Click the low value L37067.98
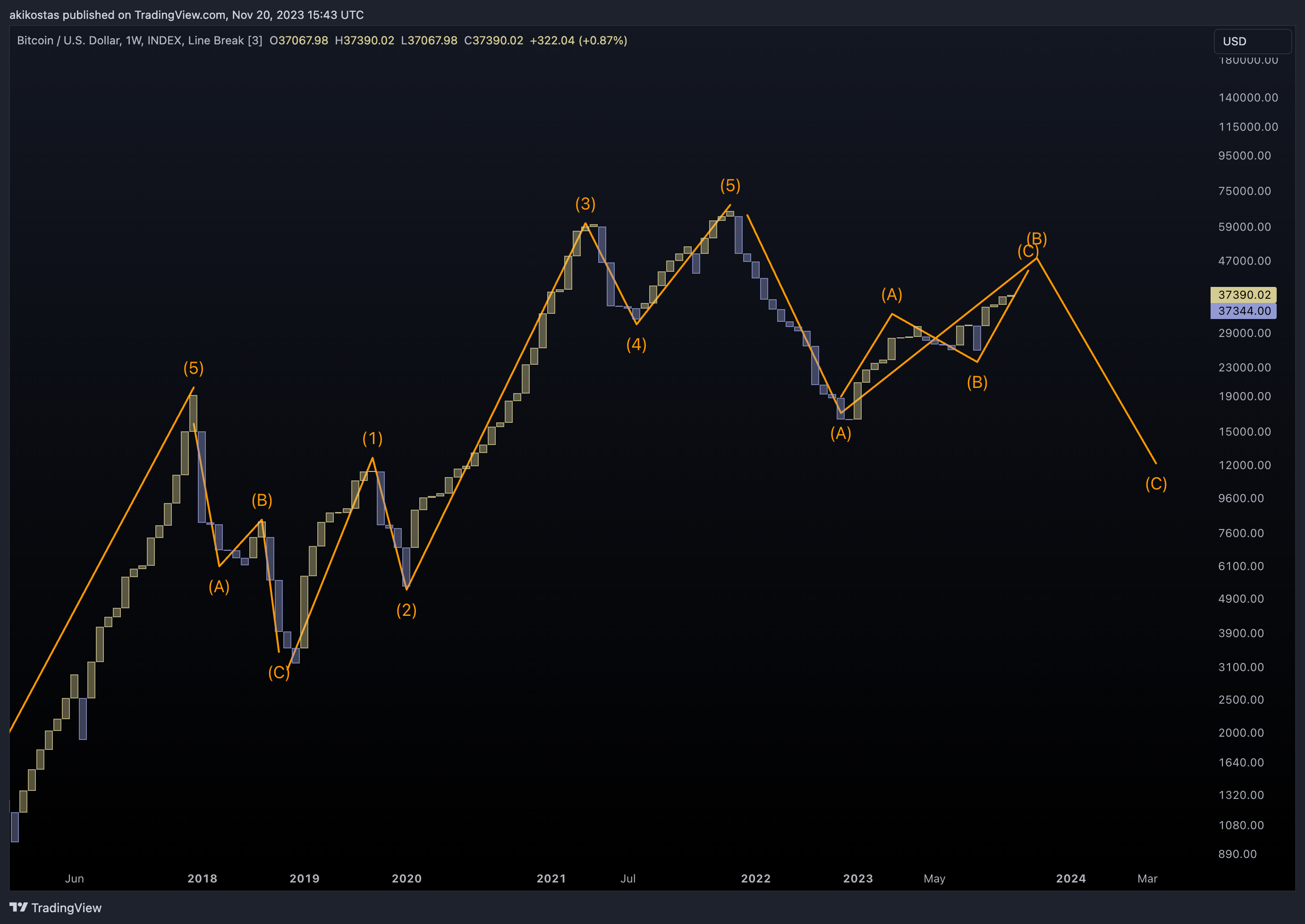The height and width of the screenshot is (924, 1305). tap(429, 41)
